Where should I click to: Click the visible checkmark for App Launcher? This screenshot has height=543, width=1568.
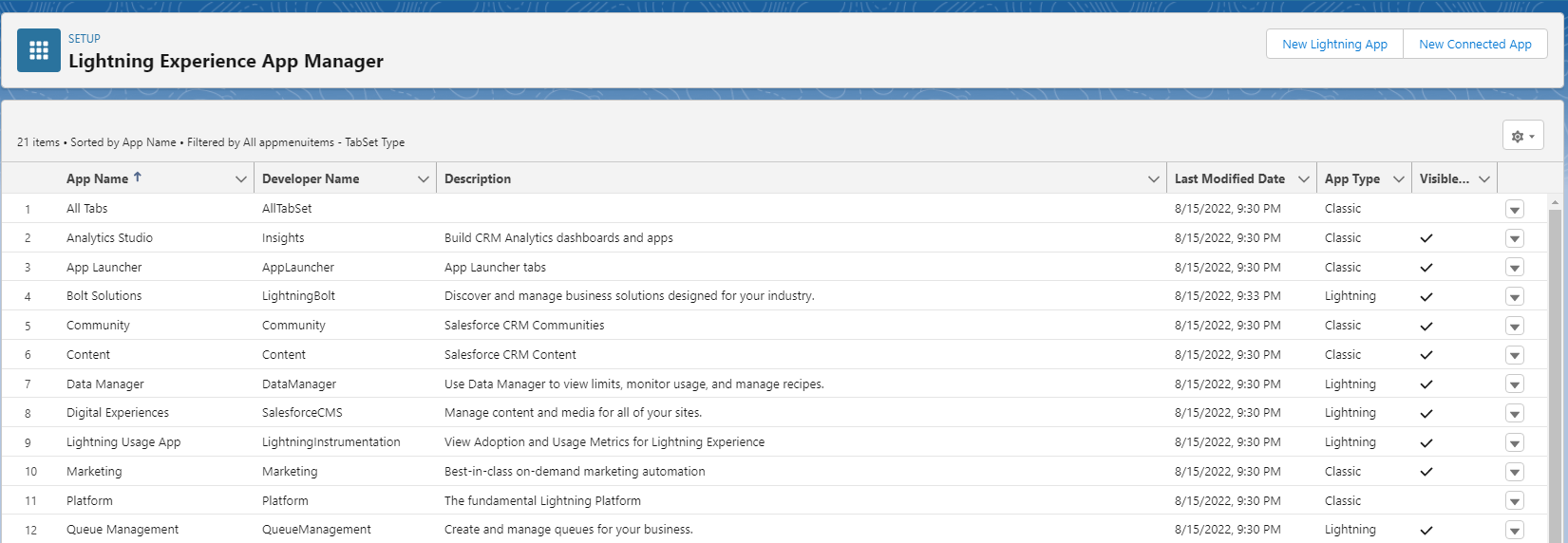pyautogui.click(x=1426, y=268)
